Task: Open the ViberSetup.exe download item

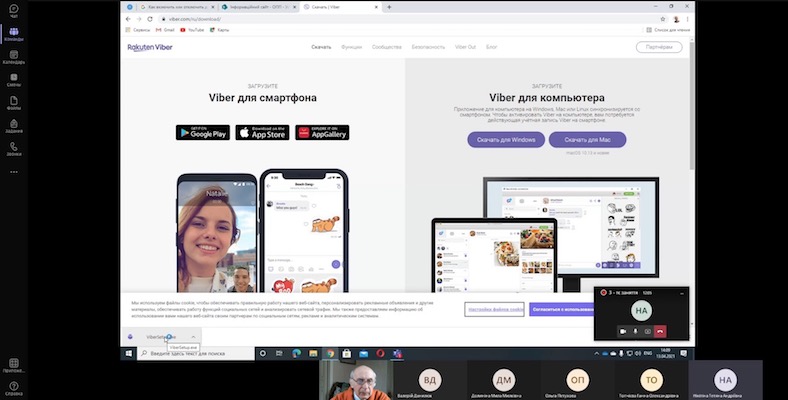Action: click(x=155, y=337)
